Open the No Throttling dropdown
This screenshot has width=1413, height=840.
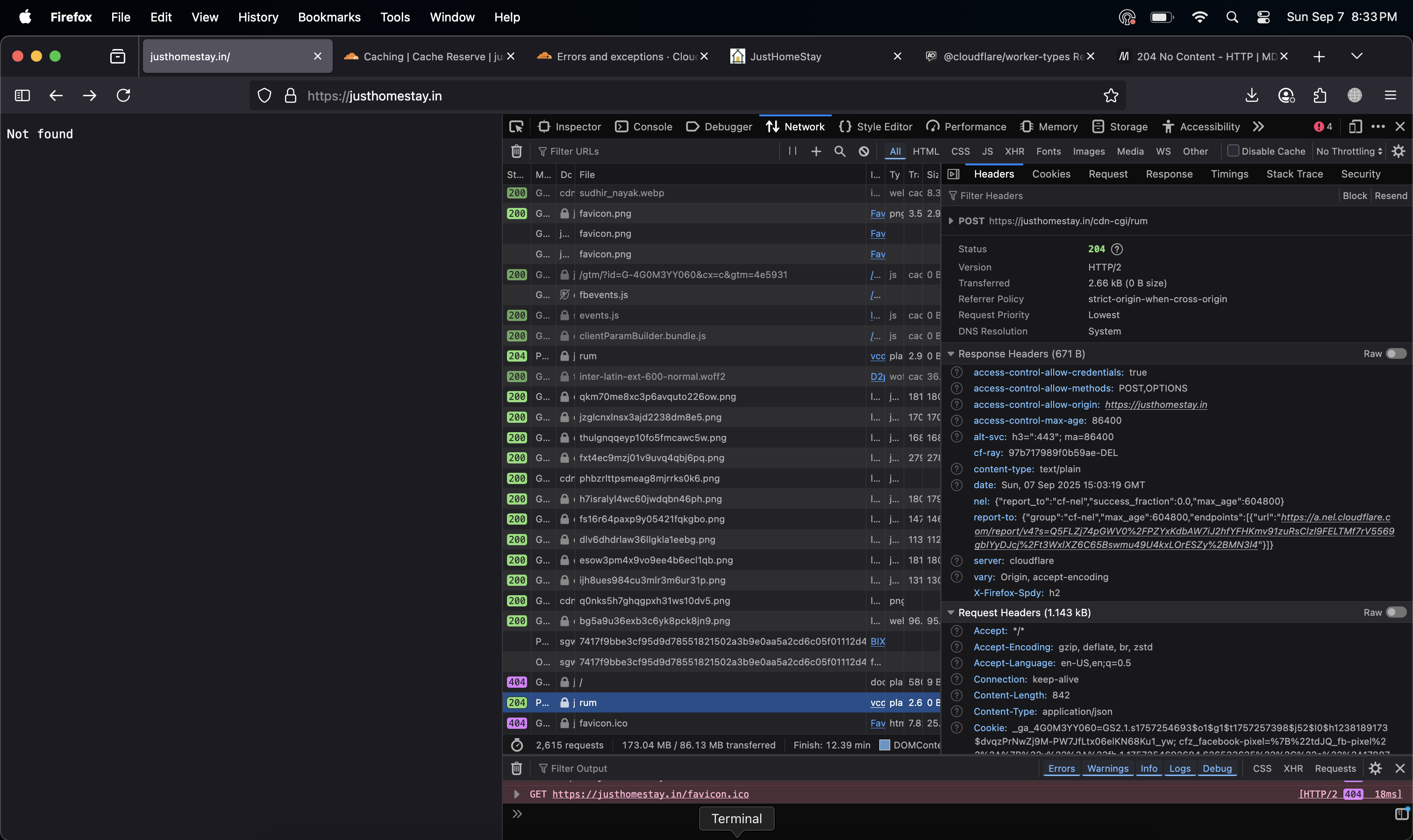1349,151
